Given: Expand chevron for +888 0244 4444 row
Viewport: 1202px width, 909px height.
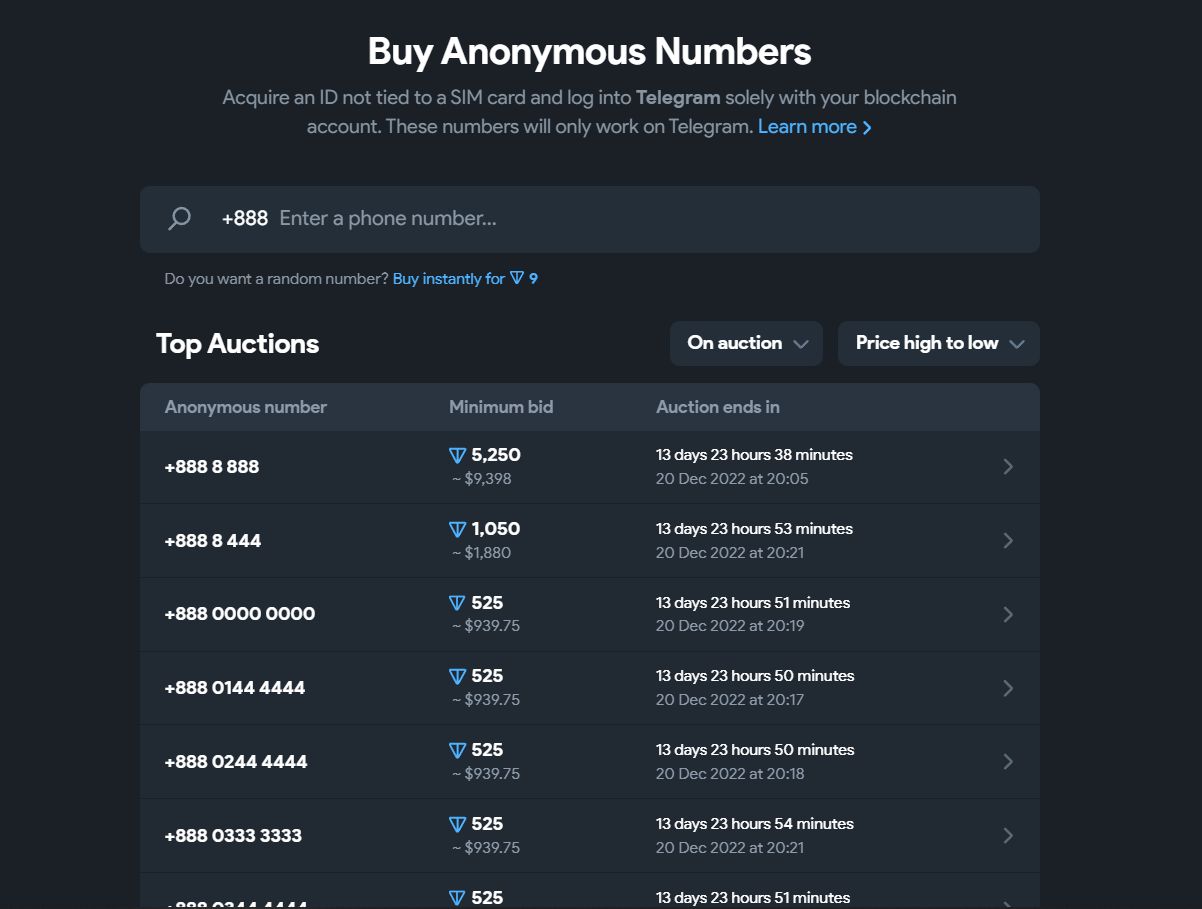Looking at the screenshot, I should (1008, 762).
